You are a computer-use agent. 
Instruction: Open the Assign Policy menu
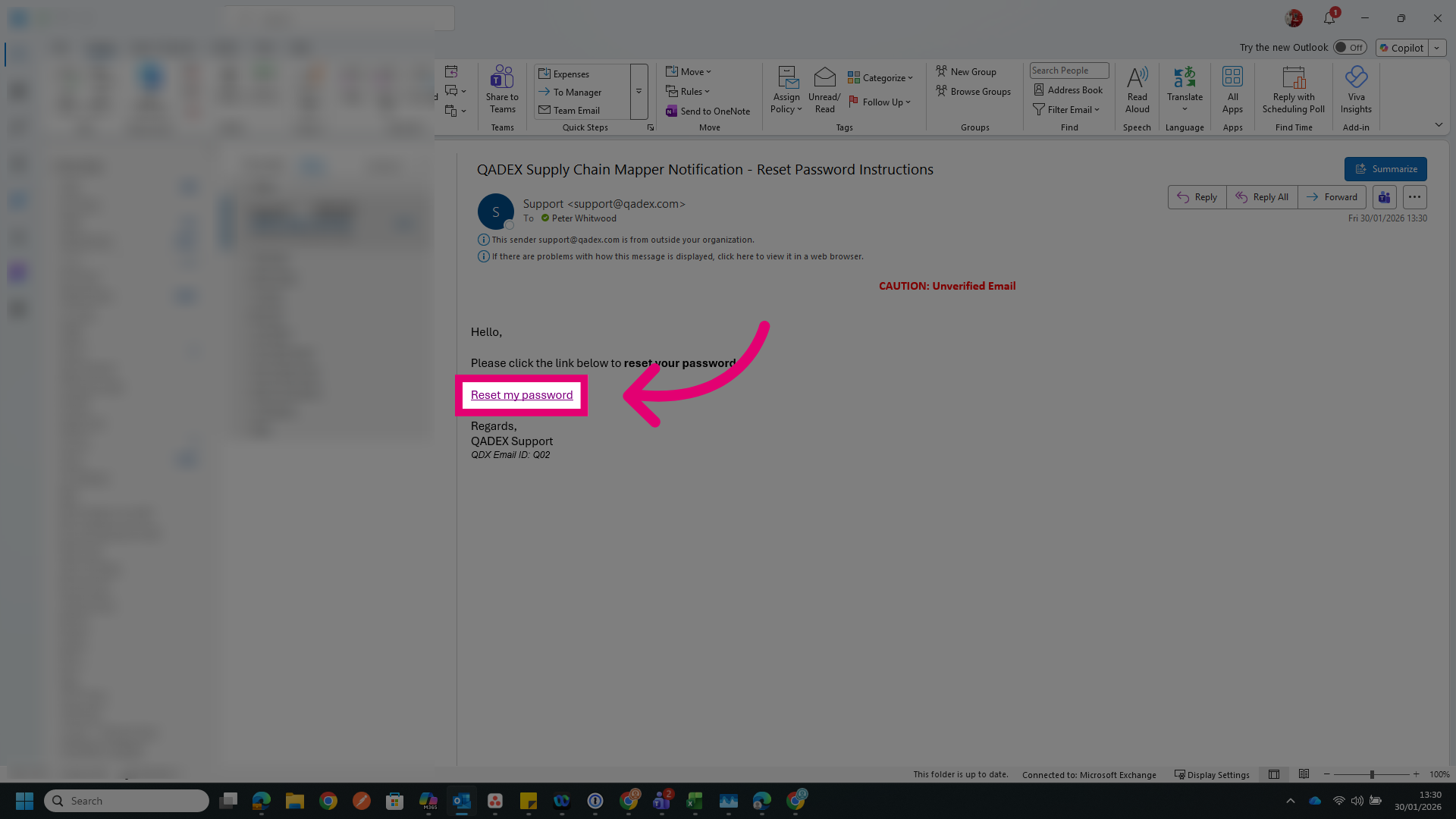(786, 89)
